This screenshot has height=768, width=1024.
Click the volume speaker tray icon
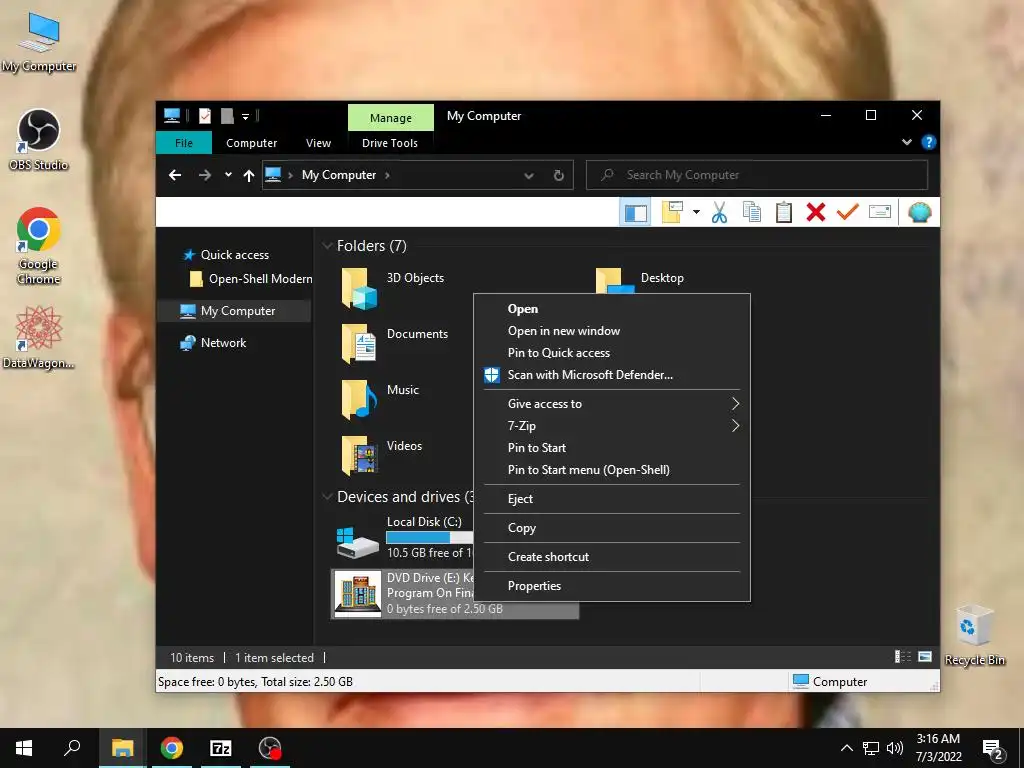pyautogui.click(x=895, y=748)
